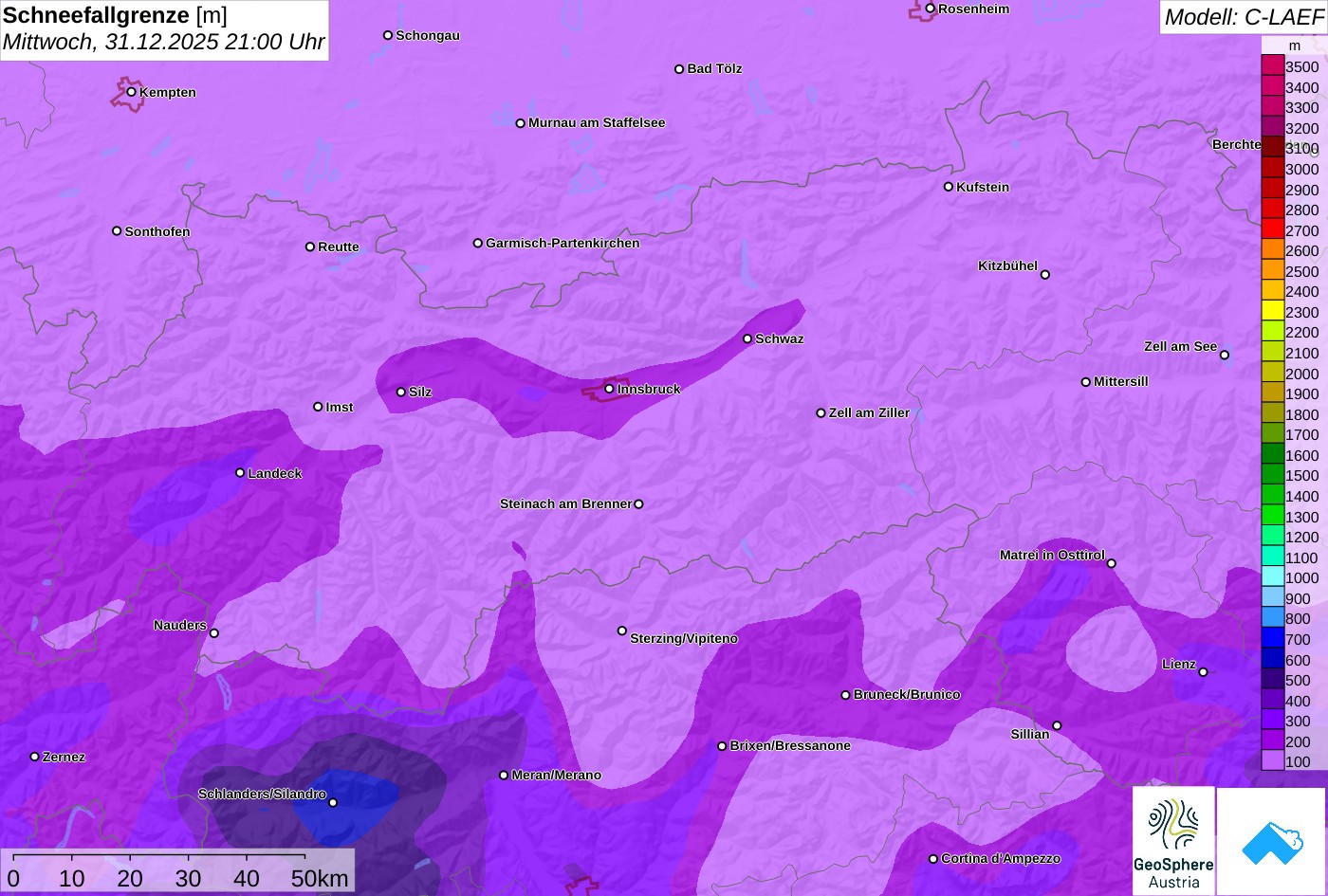Click the Garmisch-Partenkirchen label
This screenshot has height=896, width=1328.
click(563, 243)
